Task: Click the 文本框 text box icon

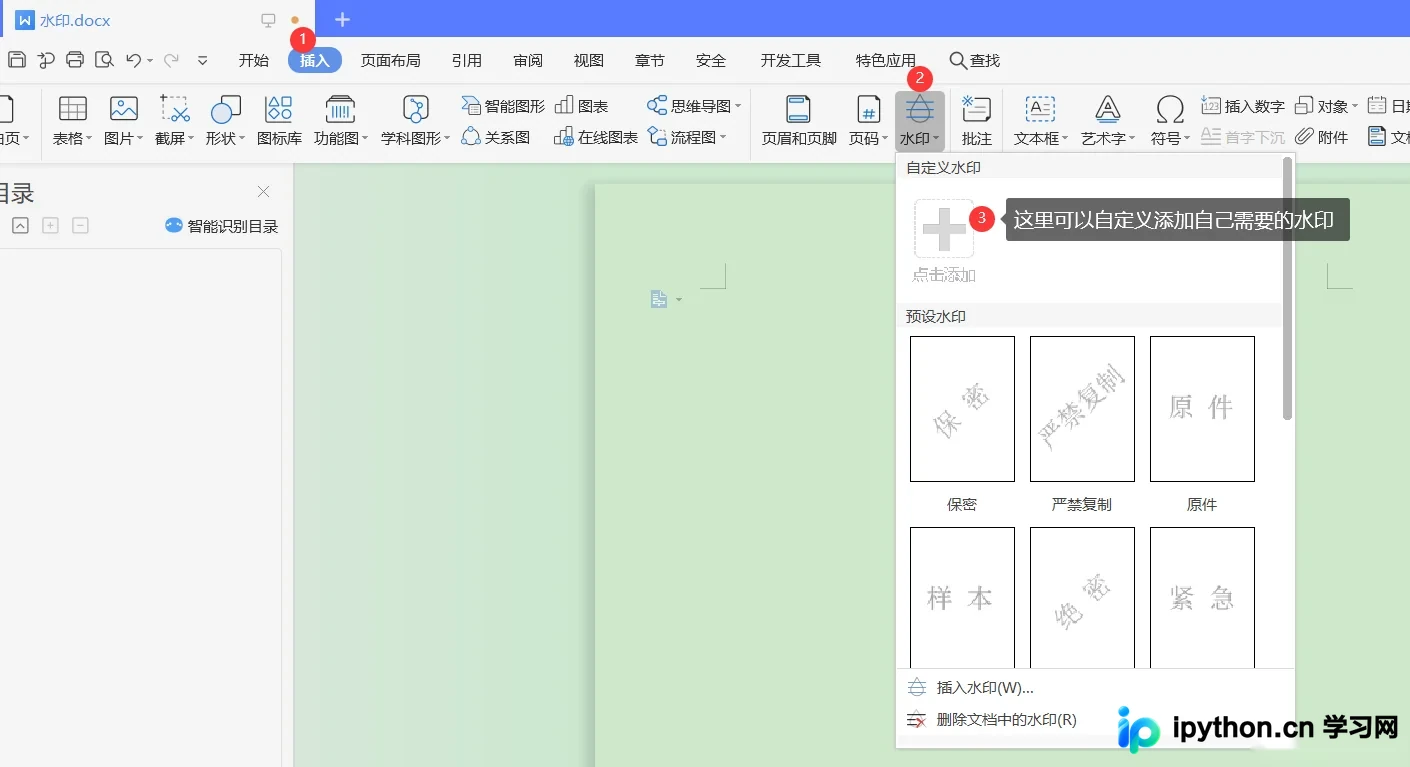Action: (x=1041, y=109)
